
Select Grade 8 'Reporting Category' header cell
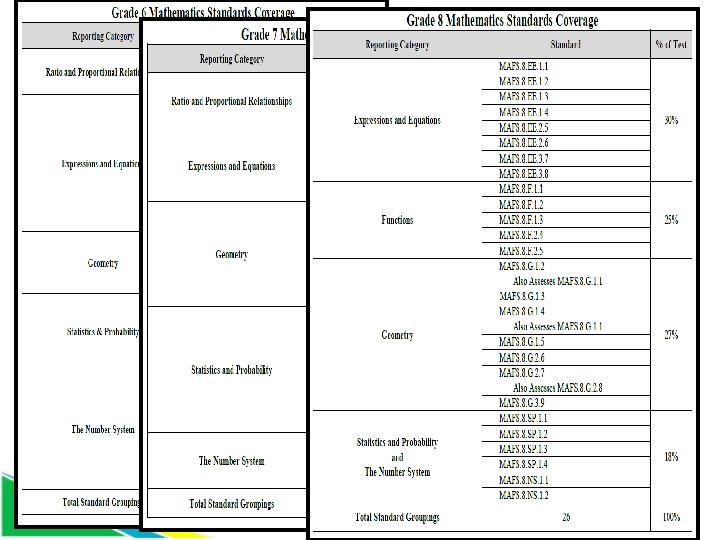(x=397, y=45)
